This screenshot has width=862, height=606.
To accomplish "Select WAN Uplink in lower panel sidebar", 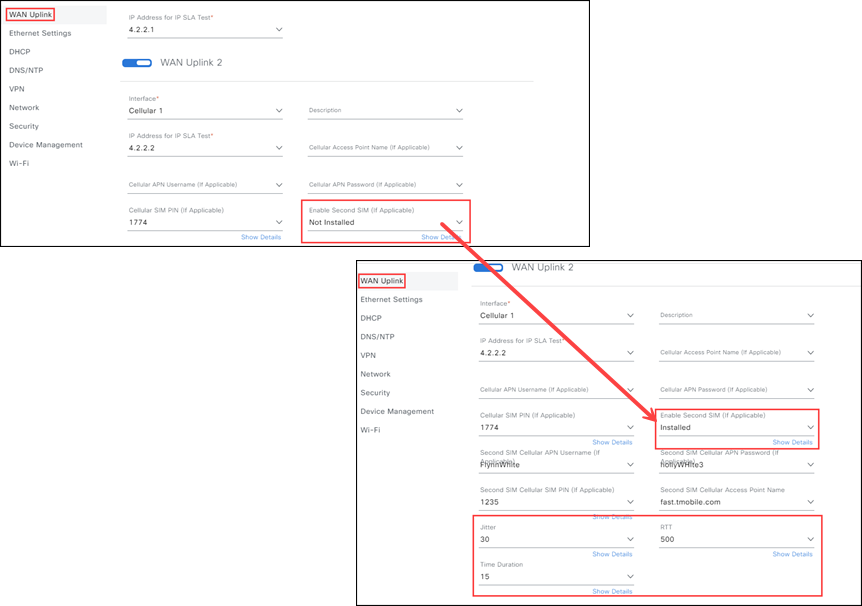I will coord(382,281).
